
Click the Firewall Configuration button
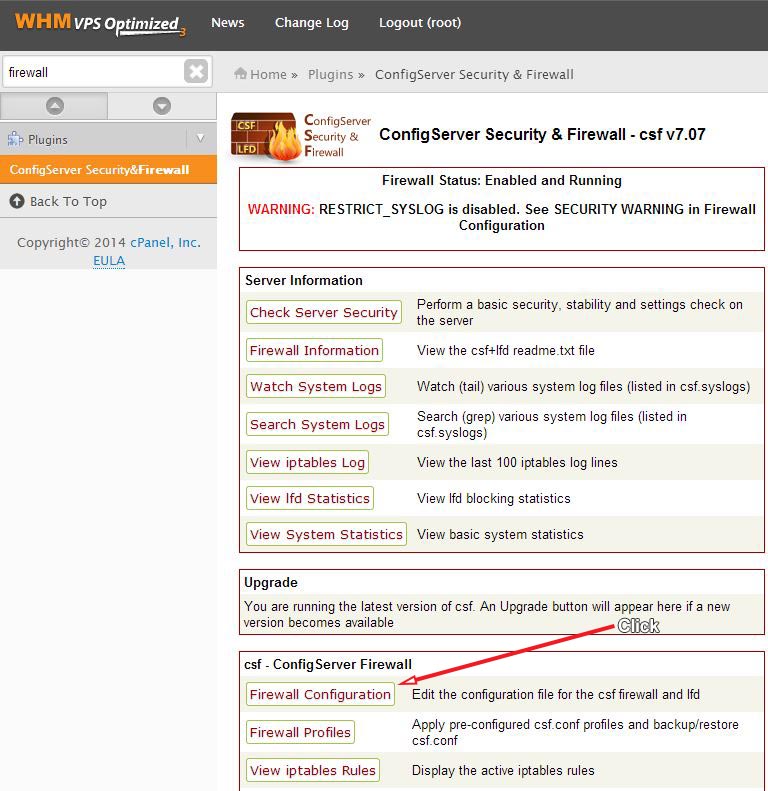coord(320,694)
